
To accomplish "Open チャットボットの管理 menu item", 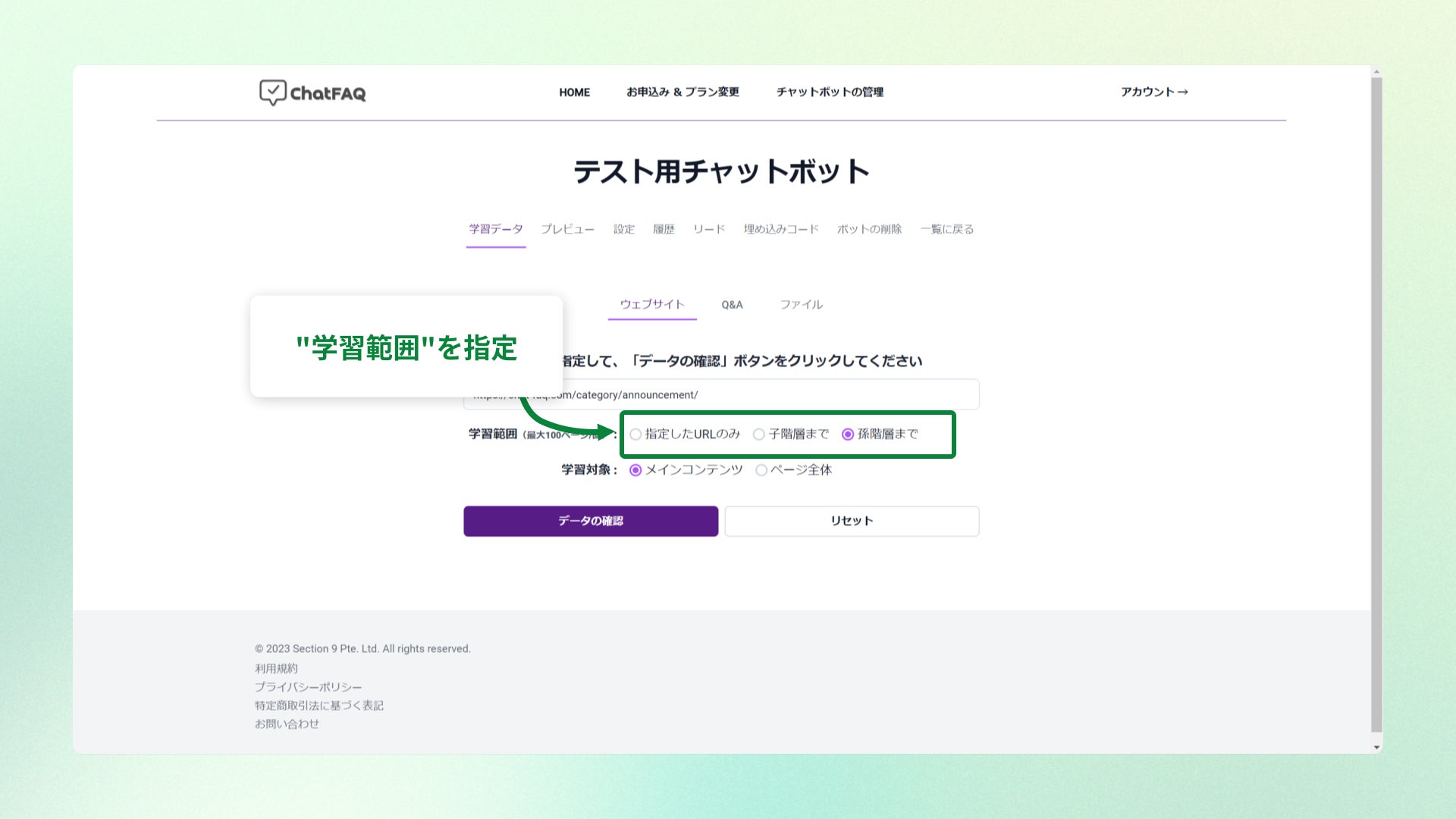I will click(830, 92).
